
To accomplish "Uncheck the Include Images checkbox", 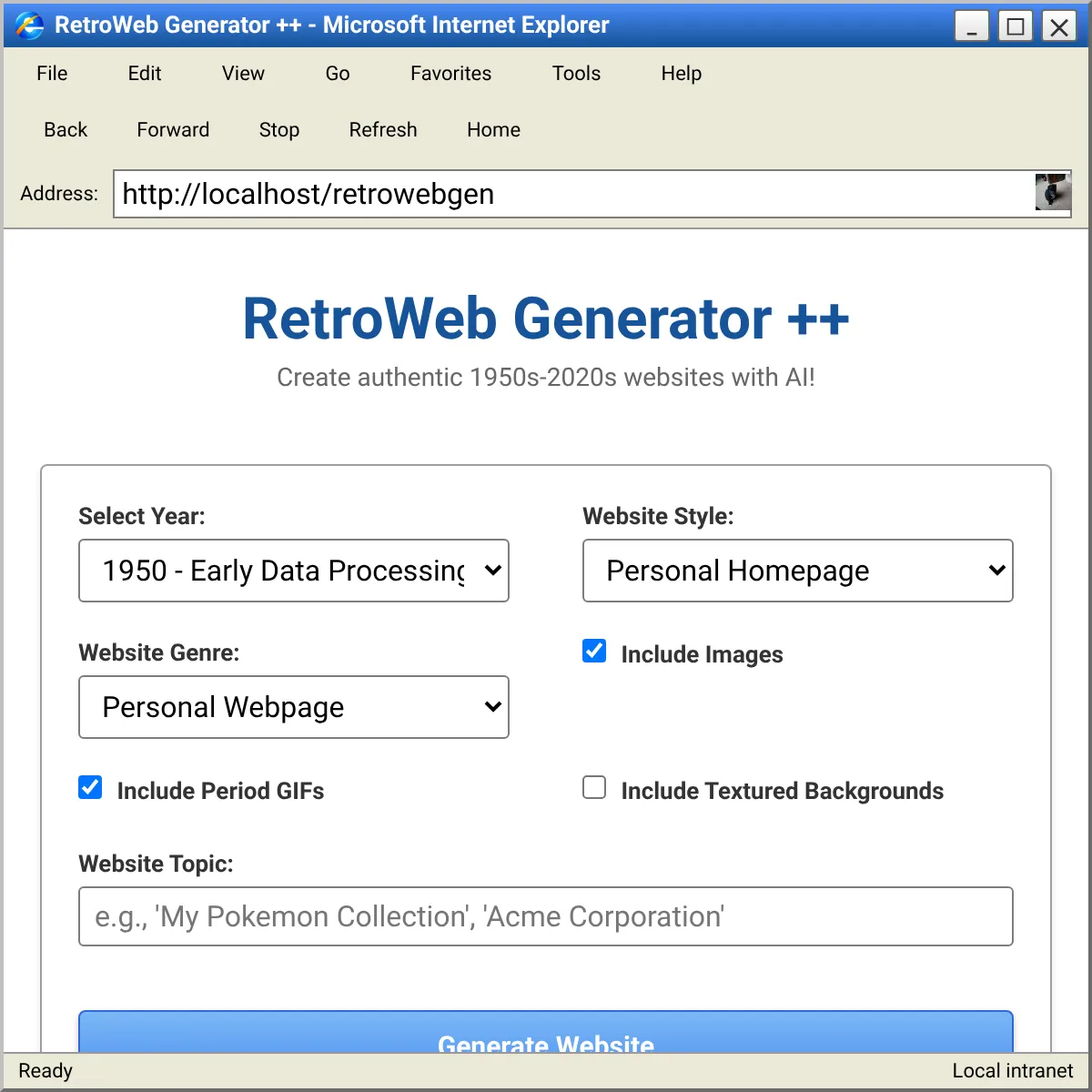I will (594, 651).
